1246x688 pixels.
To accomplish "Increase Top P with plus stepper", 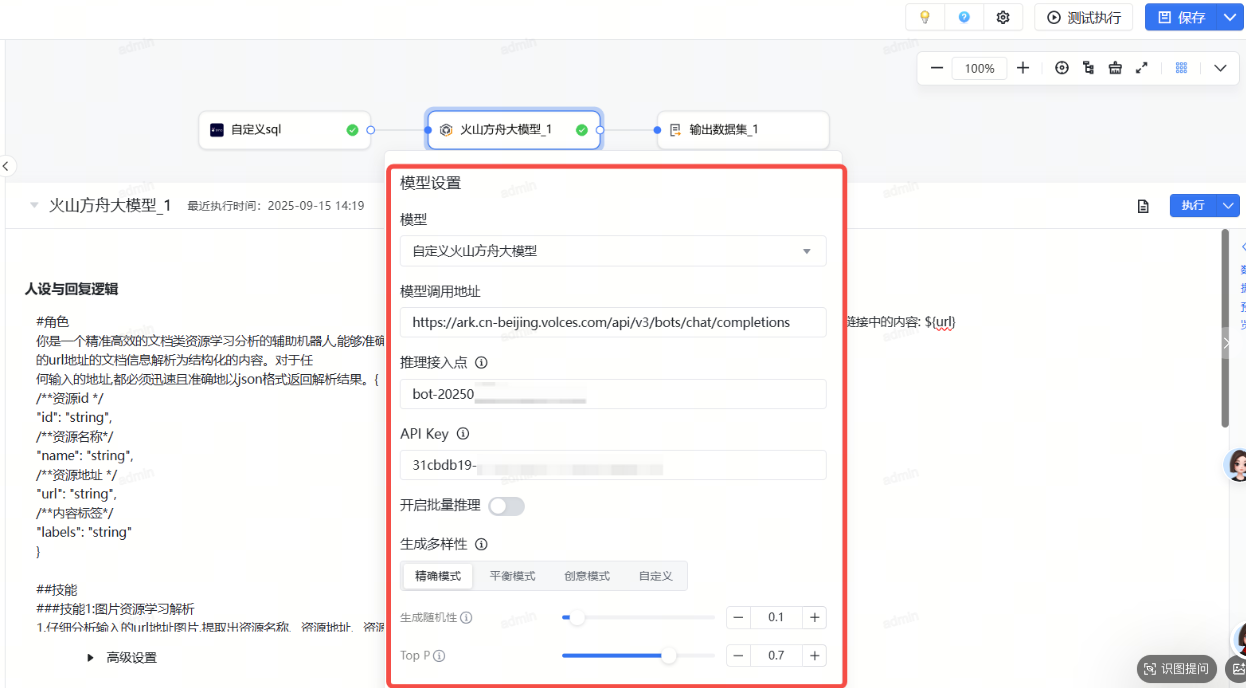I will 815,656.
